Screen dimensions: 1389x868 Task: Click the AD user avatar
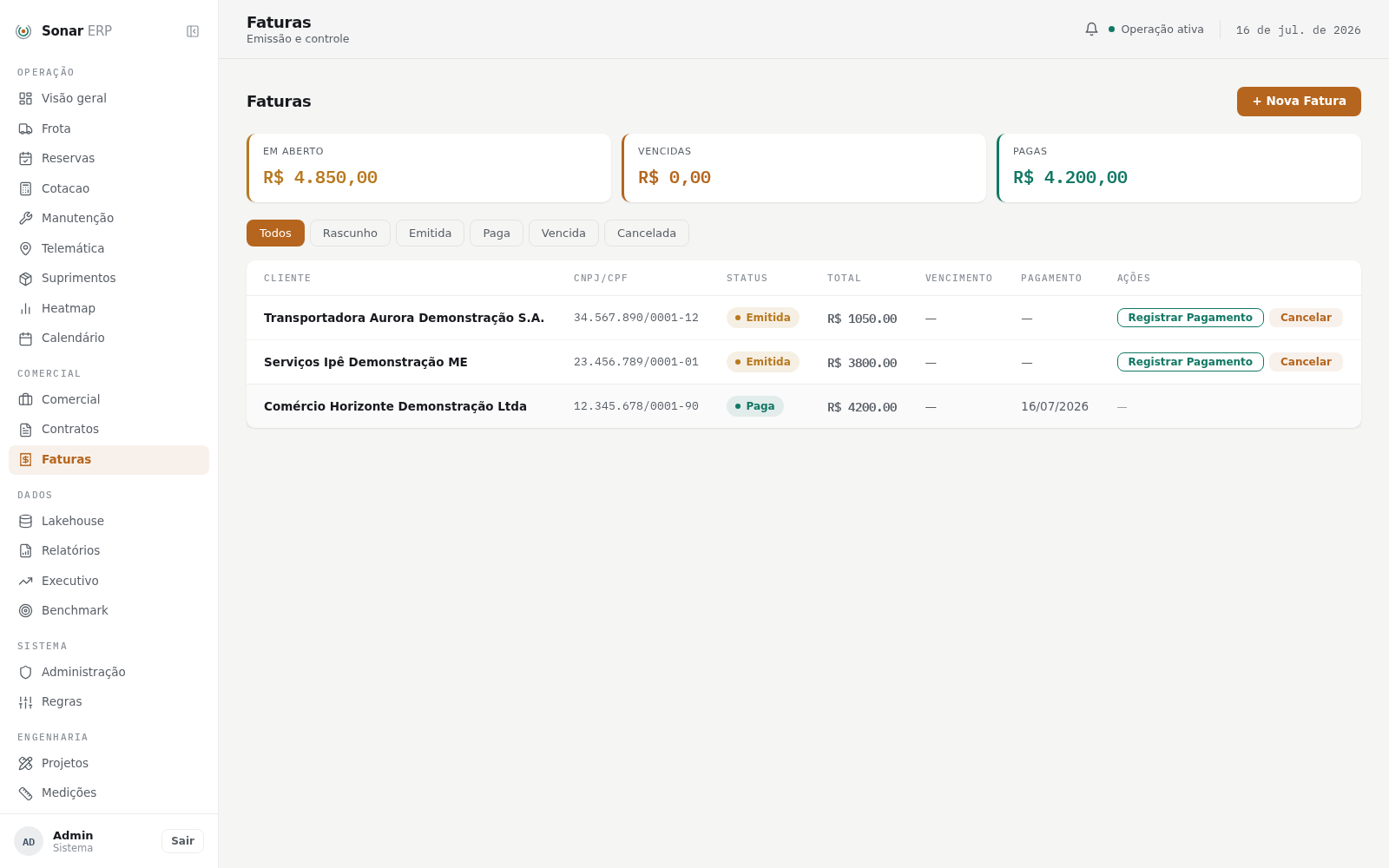(x=29, y=841)
